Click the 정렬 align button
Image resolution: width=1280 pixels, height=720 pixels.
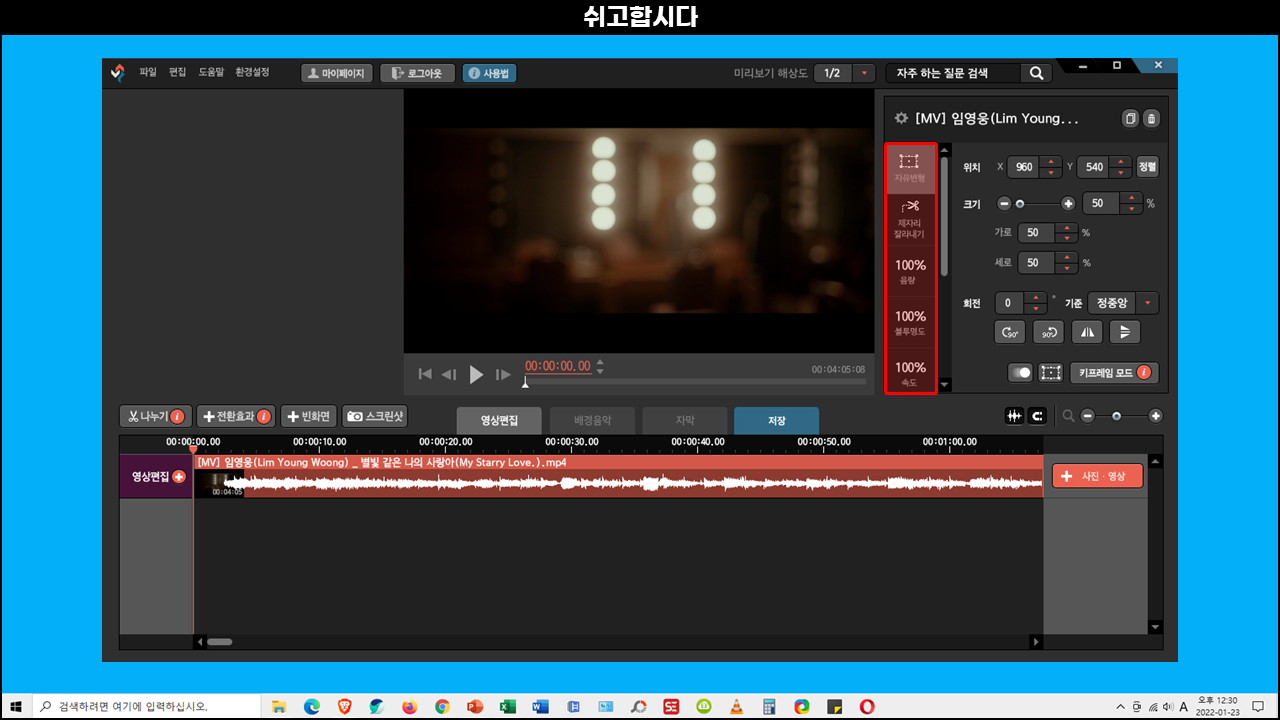click(x=1147, y=167)
